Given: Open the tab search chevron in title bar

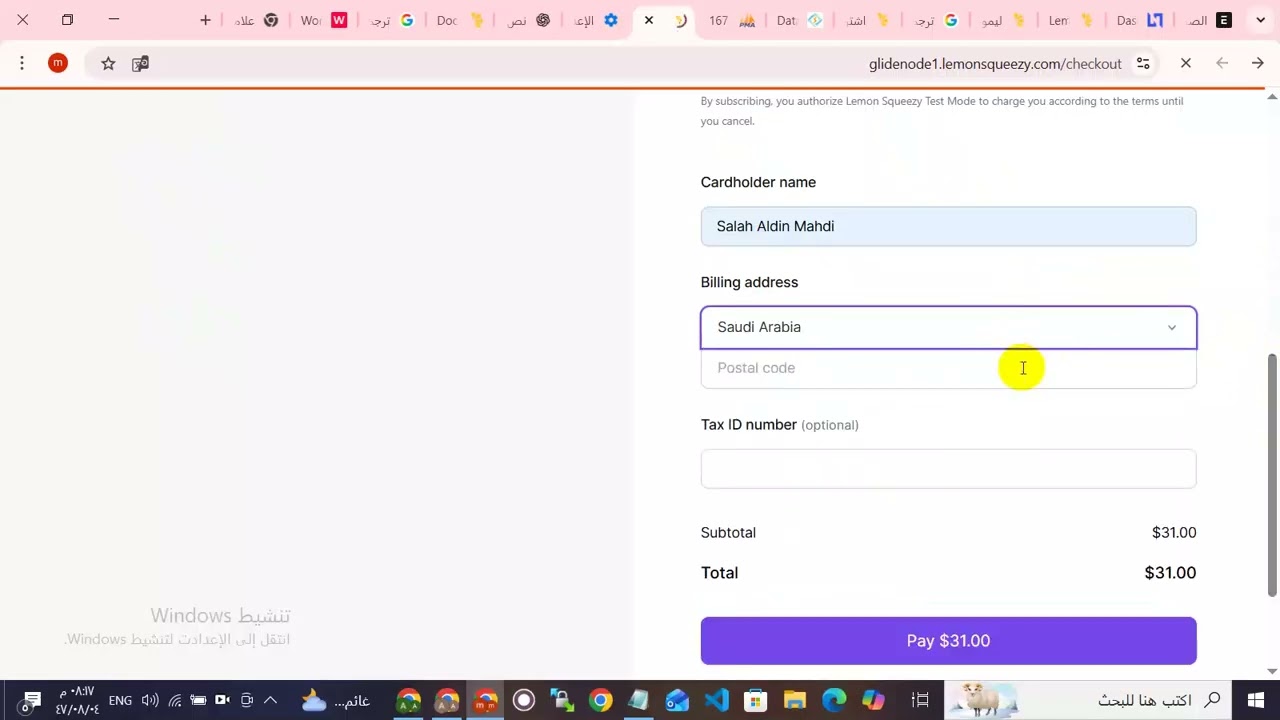Looking at the screenshot, I should click(1260, 20).
